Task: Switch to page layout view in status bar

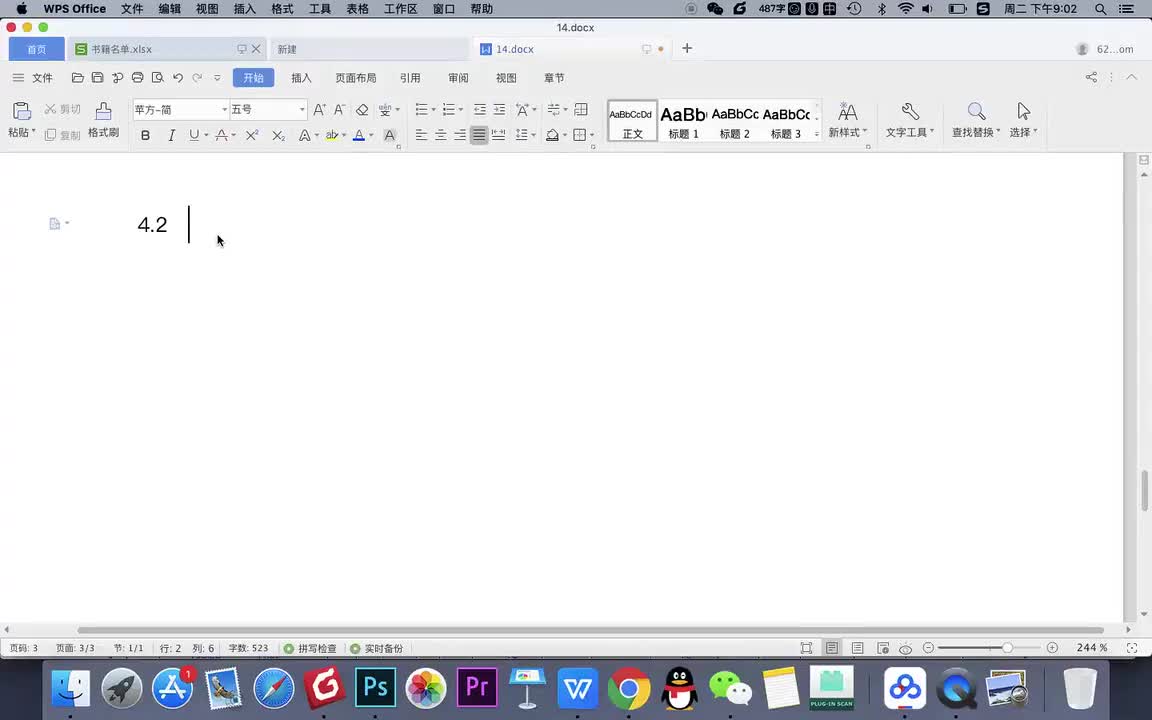Action: pos(832,648)
